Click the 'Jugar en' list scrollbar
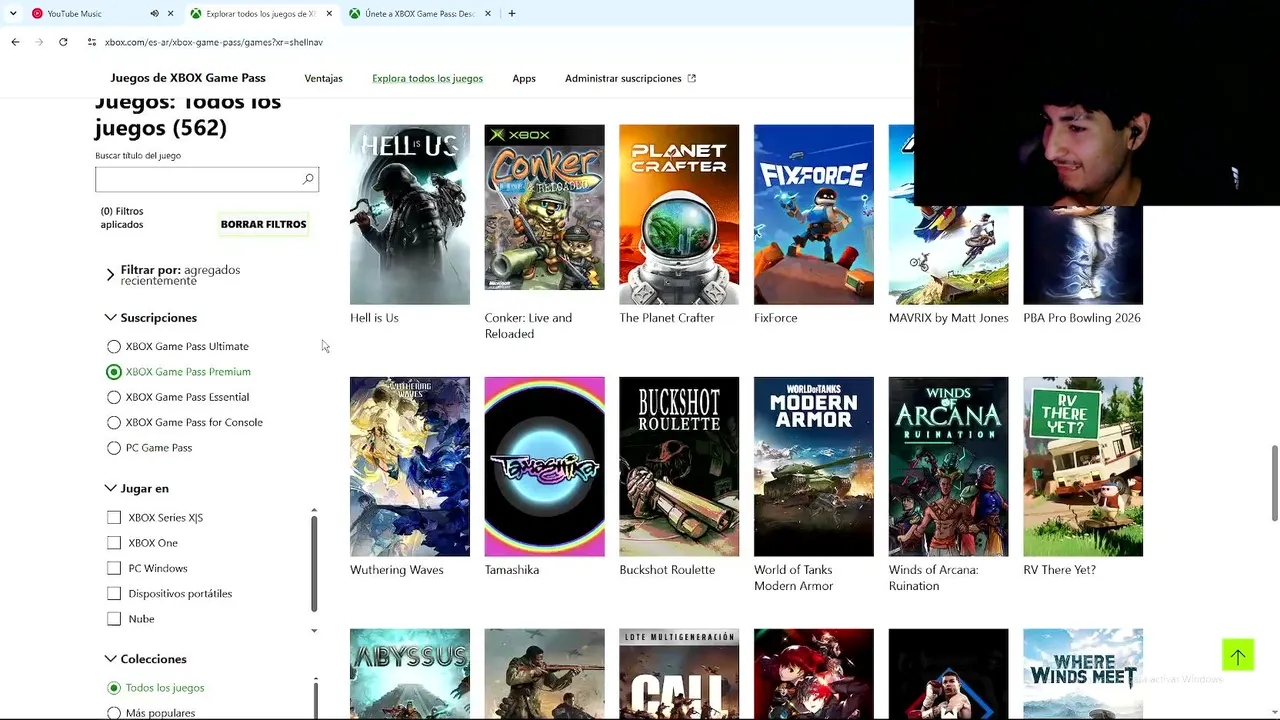Image resolution: width=1280 pixels, height=720 pixels. [314, 563]
